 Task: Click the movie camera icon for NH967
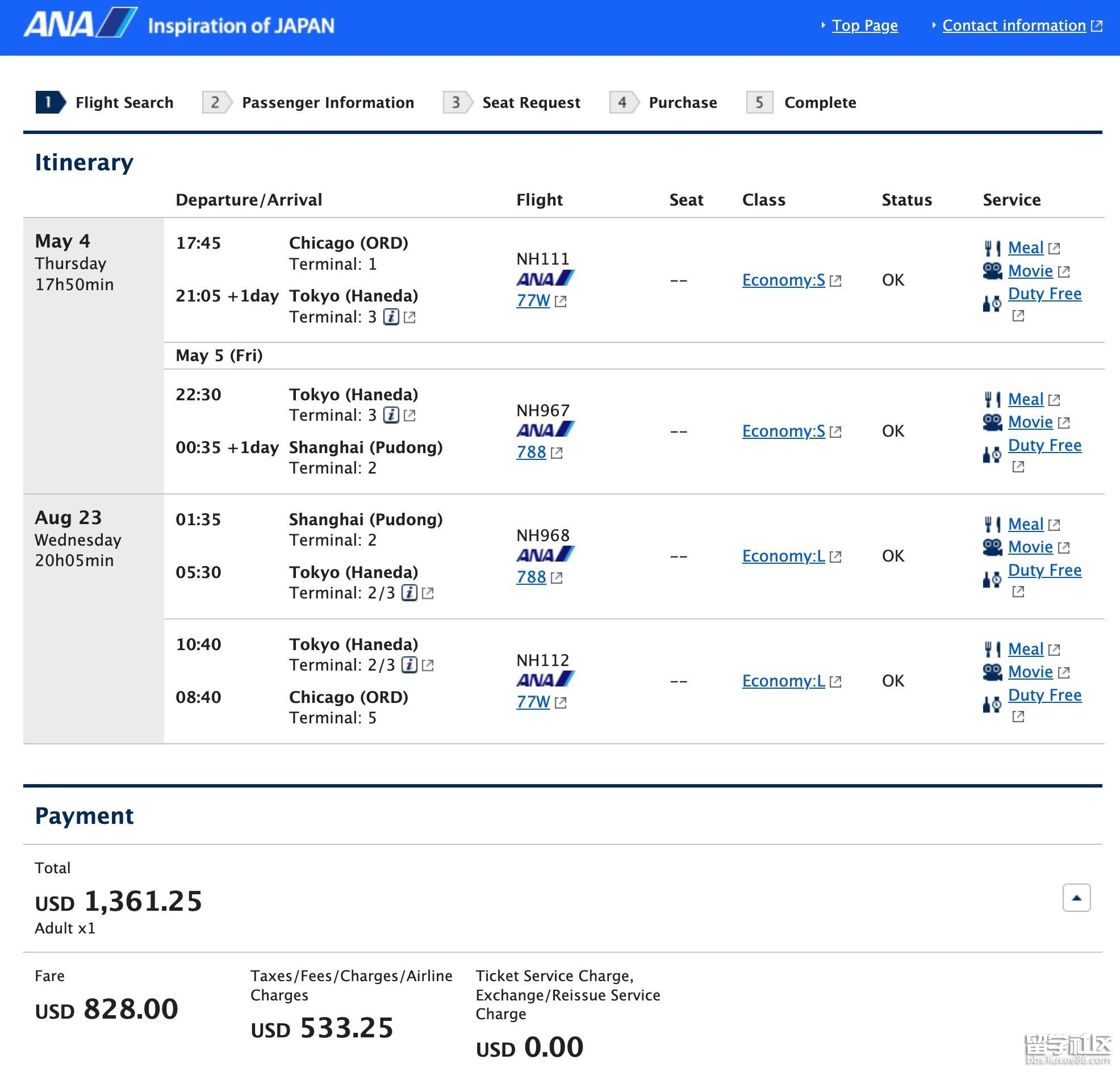point(992,422)
